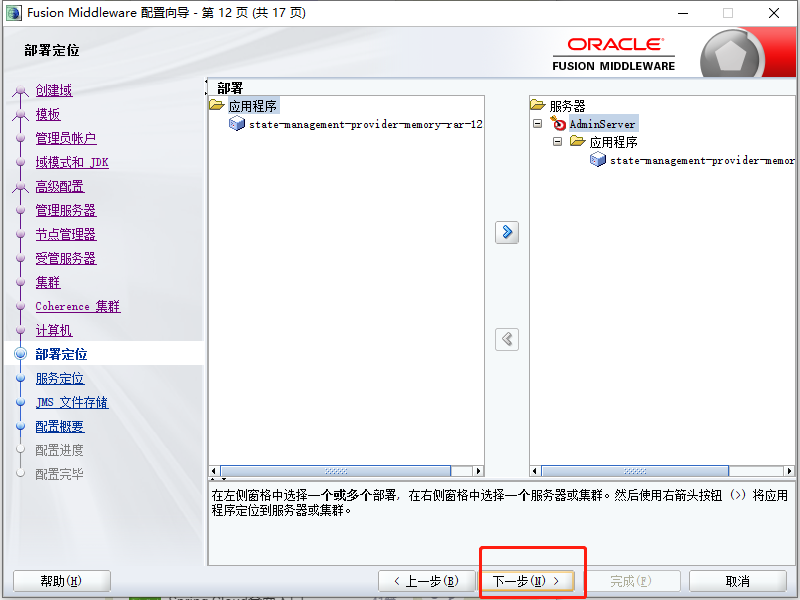This screenshot has height=600, width=800.
Task: Jump to 管理服务器 step
Action: [x=66, y=210]
